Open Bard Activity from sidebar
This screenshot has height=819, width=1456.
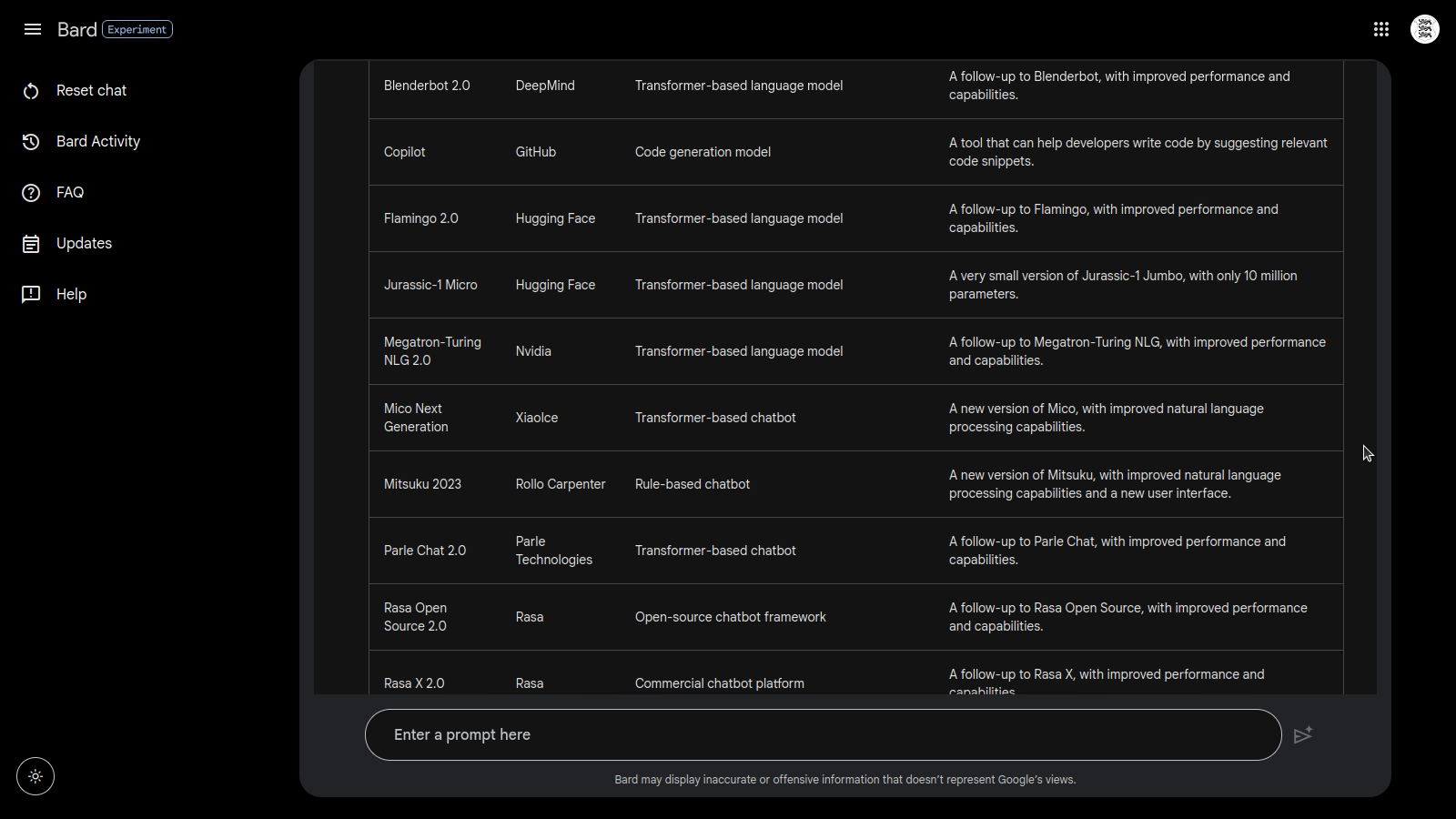click(98, 142)
